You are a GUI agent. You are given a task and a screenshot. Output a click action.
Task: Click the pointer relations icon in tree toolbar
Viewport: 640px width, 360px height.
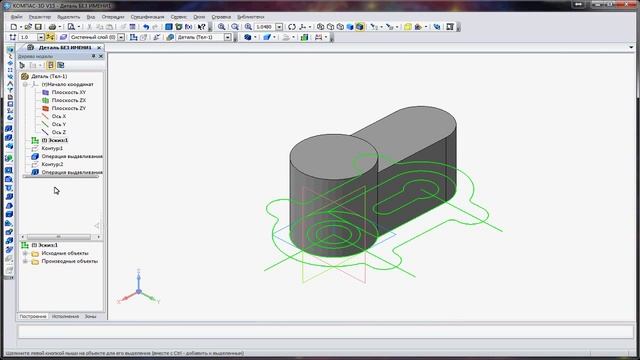pyautogui.click(x=22, y=65)
